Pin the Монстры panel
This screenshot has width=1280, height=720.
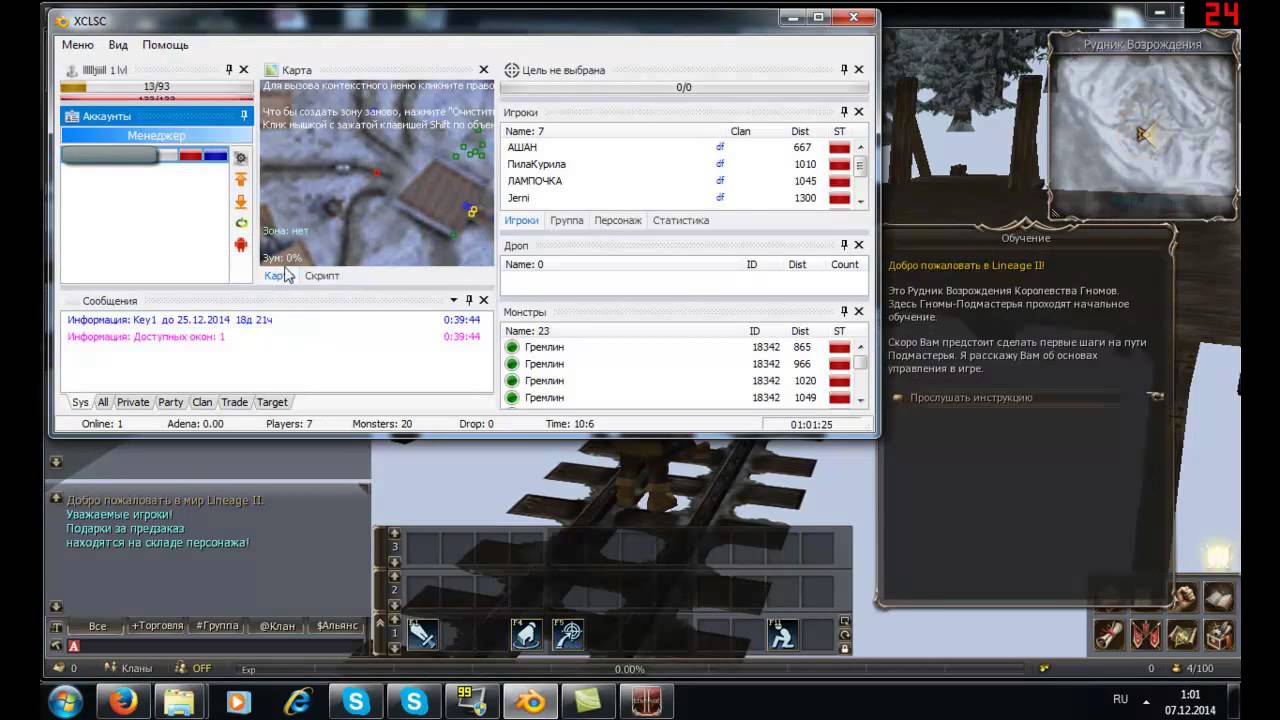pyautogui.click(x=844, y=312)
